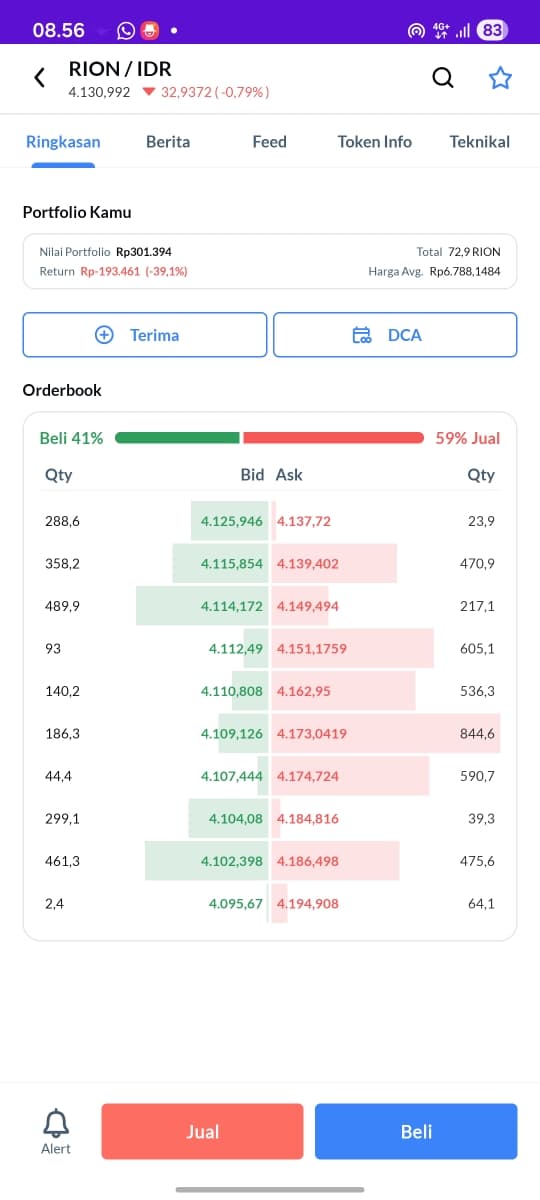Image resolution: width=540 pixels, height=1200 pixels.
Task: Tap the Portfolio Kamu heading
Action: (77, 212)
